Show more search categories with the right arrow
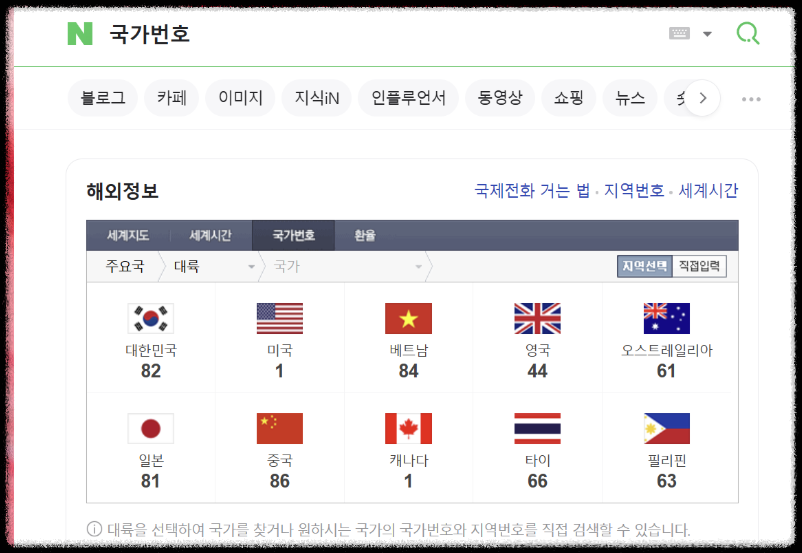 coord(703,98)
